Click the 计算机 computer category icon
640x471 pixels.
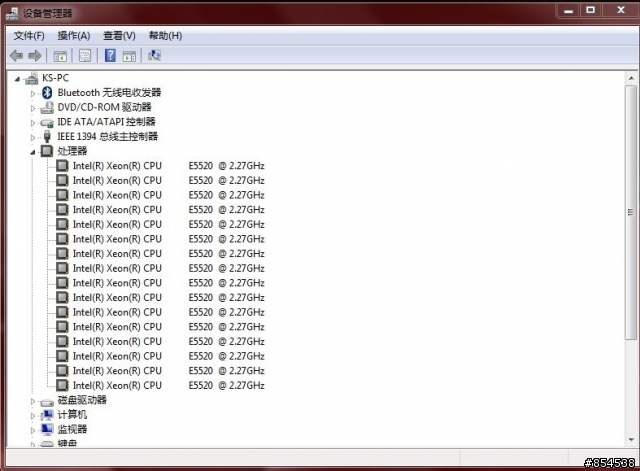pos(47,415)
